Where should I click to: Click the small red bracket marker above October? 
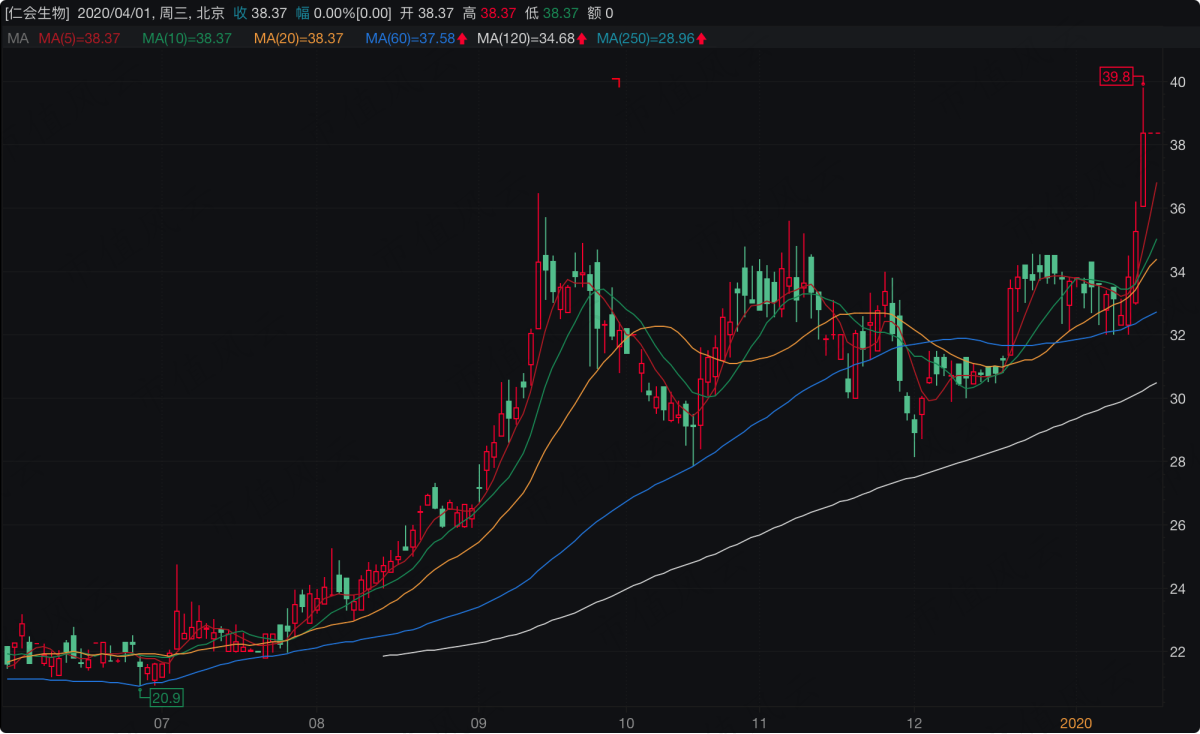point(617,83)
